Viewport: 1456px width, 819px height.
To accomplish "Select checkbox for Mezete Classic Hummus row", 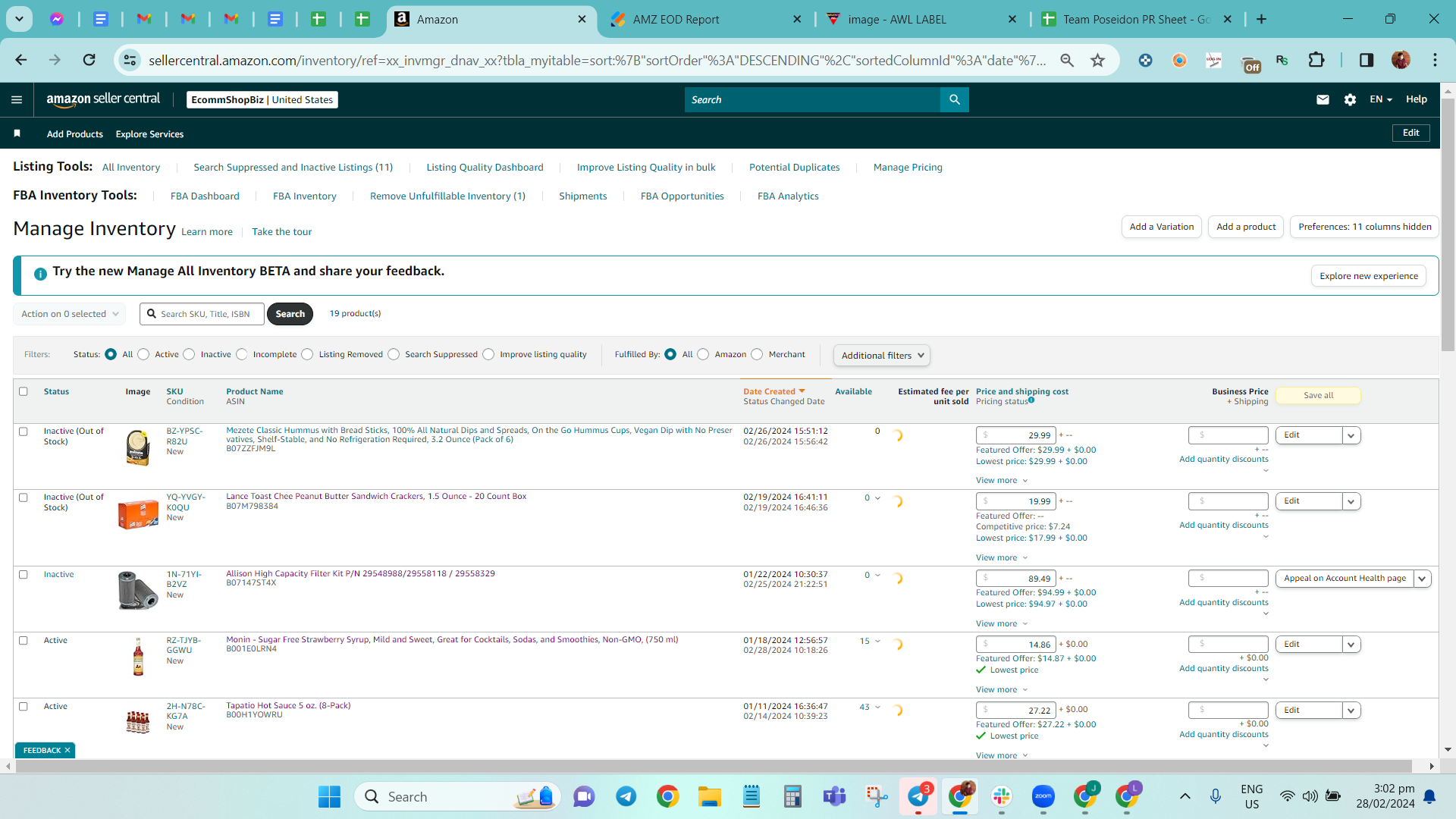I will pyautogui.click(x=23, y=431).
